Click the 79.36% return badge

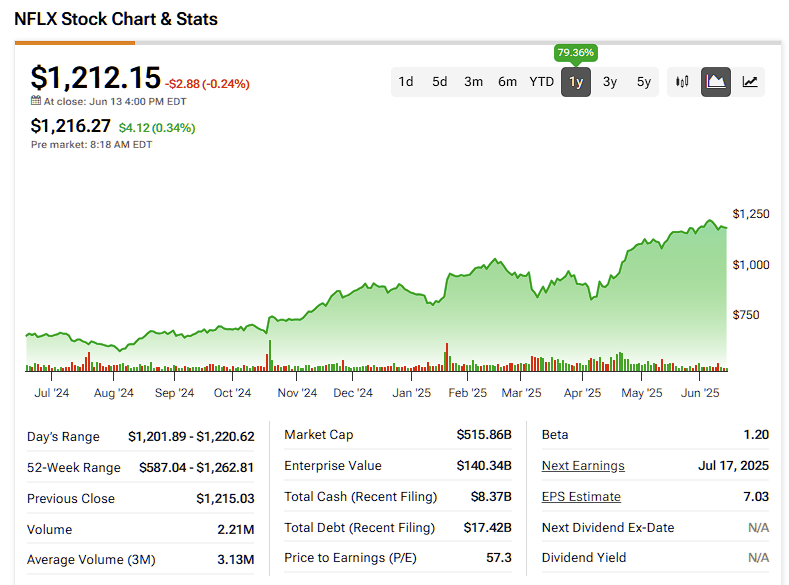pyautogui.click(x=576, y=53)
